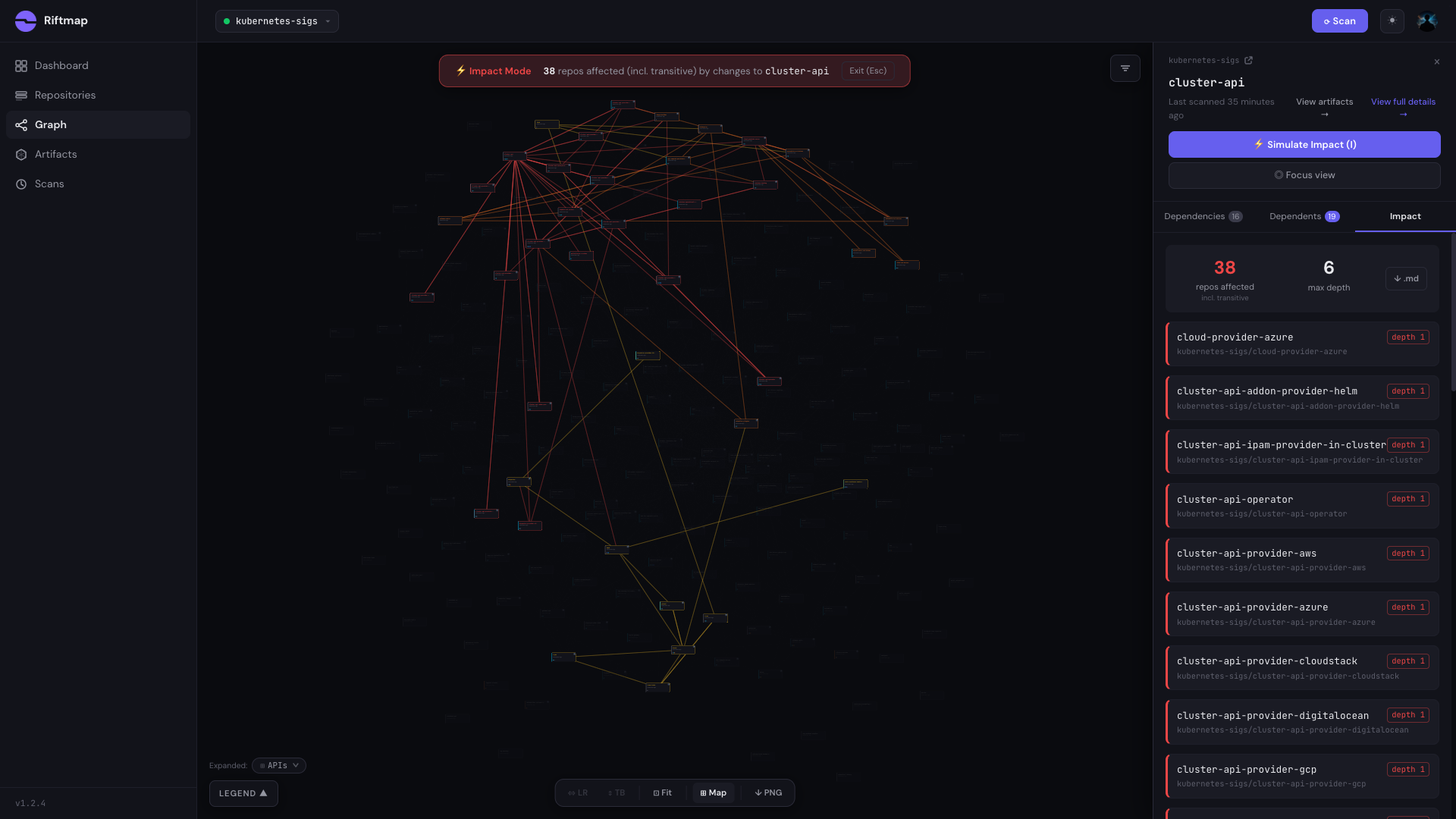
Task: Click depth 1 badge on cloud-provider-azure
Action: tap(1407, 337)
